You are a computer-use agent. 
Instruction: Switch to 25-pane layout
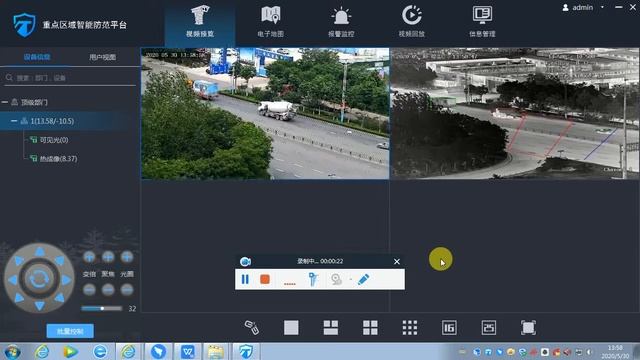click(489, 327)
